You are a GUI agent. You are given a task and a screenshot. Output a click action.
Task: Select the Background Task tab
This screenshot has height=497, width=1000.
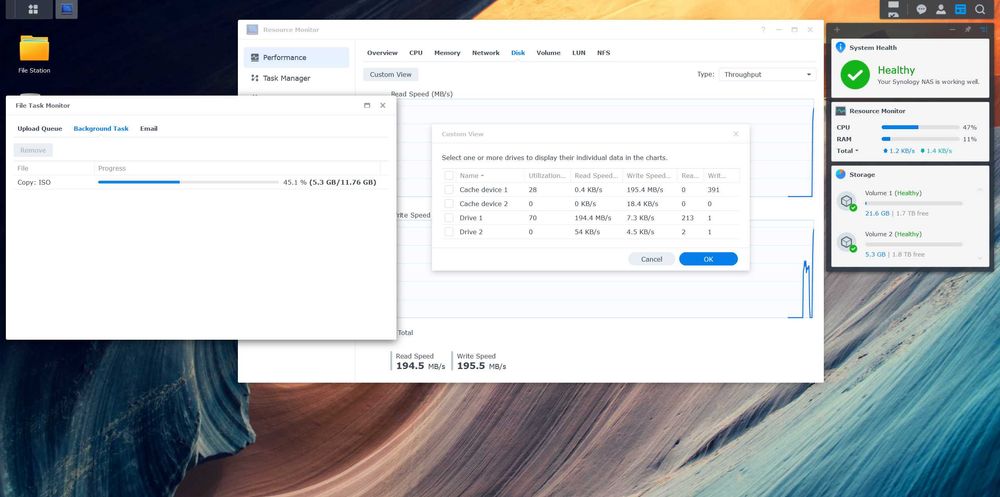tap(101, 128)
